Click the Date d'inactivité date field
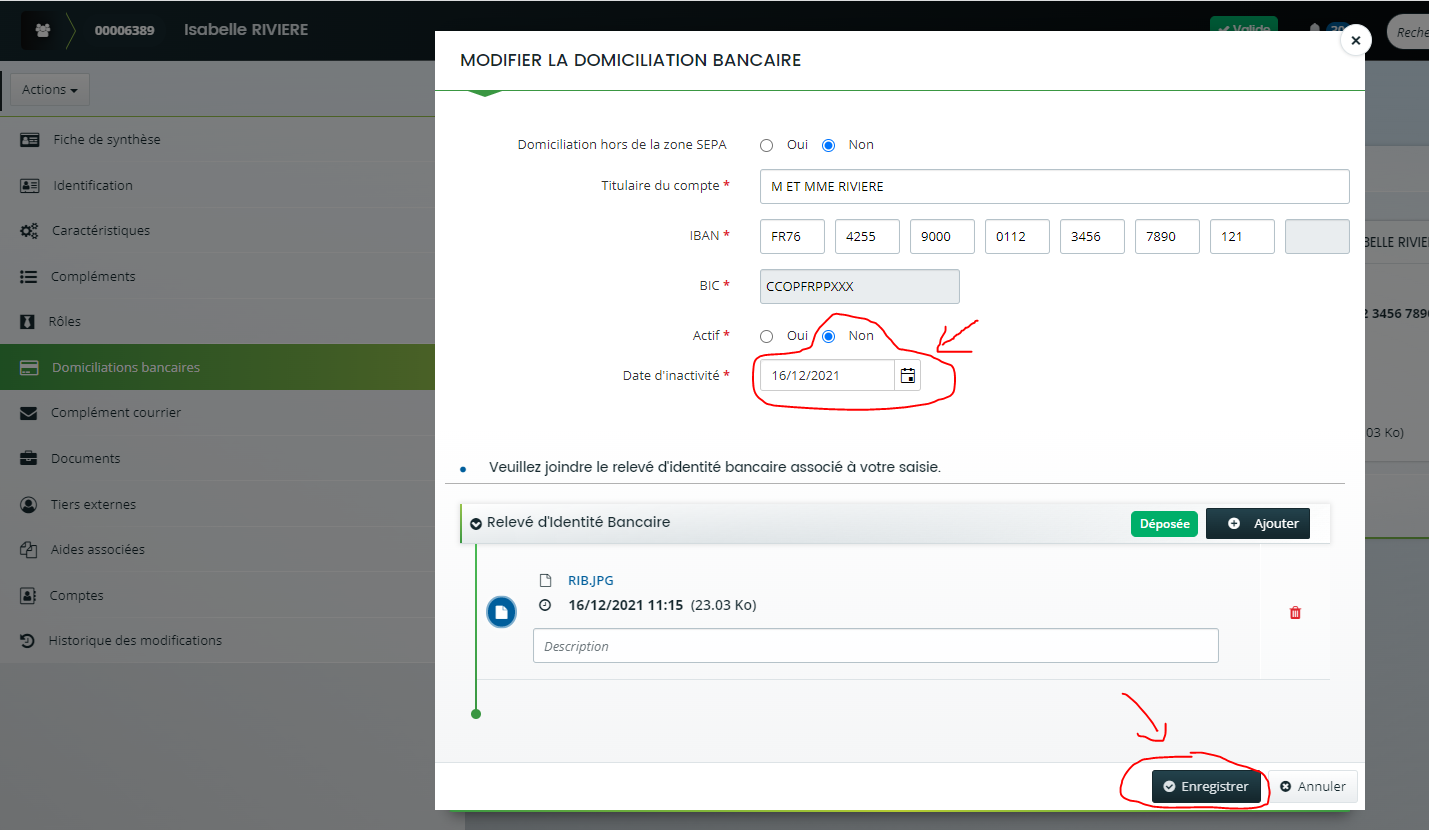The width and height of the screenshot is (1429, 830). (x=827, y=375)
